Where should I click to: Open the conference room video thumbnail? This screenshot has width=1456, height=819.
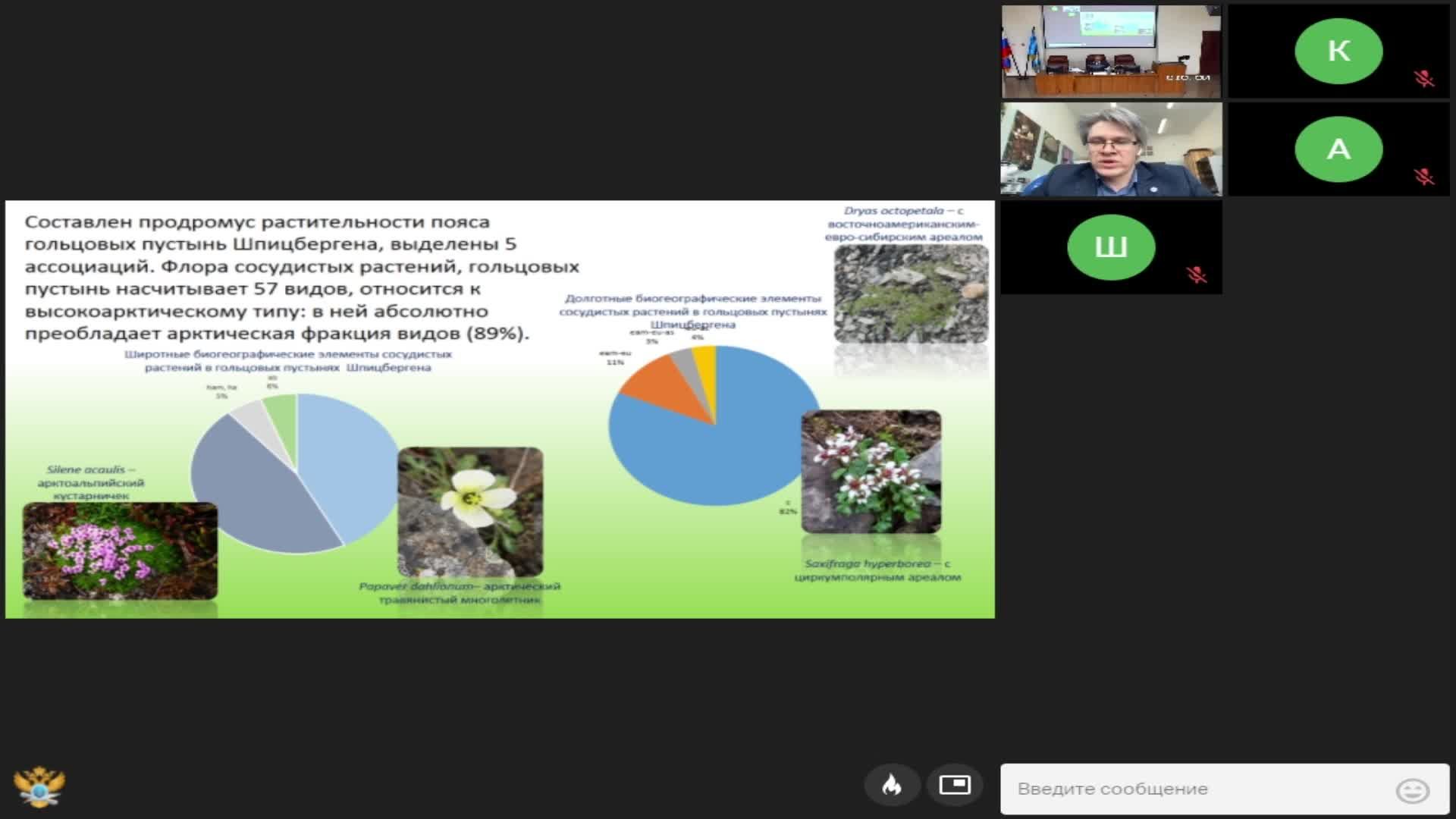coord(1111,52)
